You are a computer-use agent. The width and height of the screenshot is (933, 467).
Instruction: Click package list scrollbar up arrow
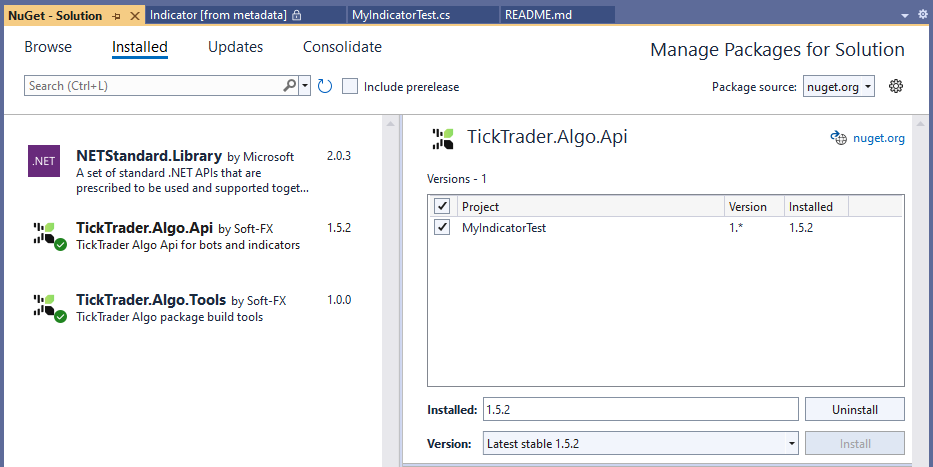390,123
